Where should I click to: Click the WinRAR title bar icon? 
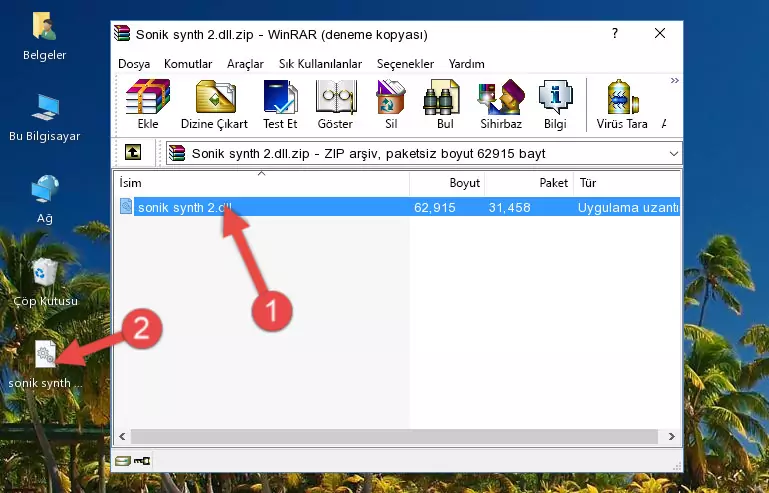click(x=122, y=33)
